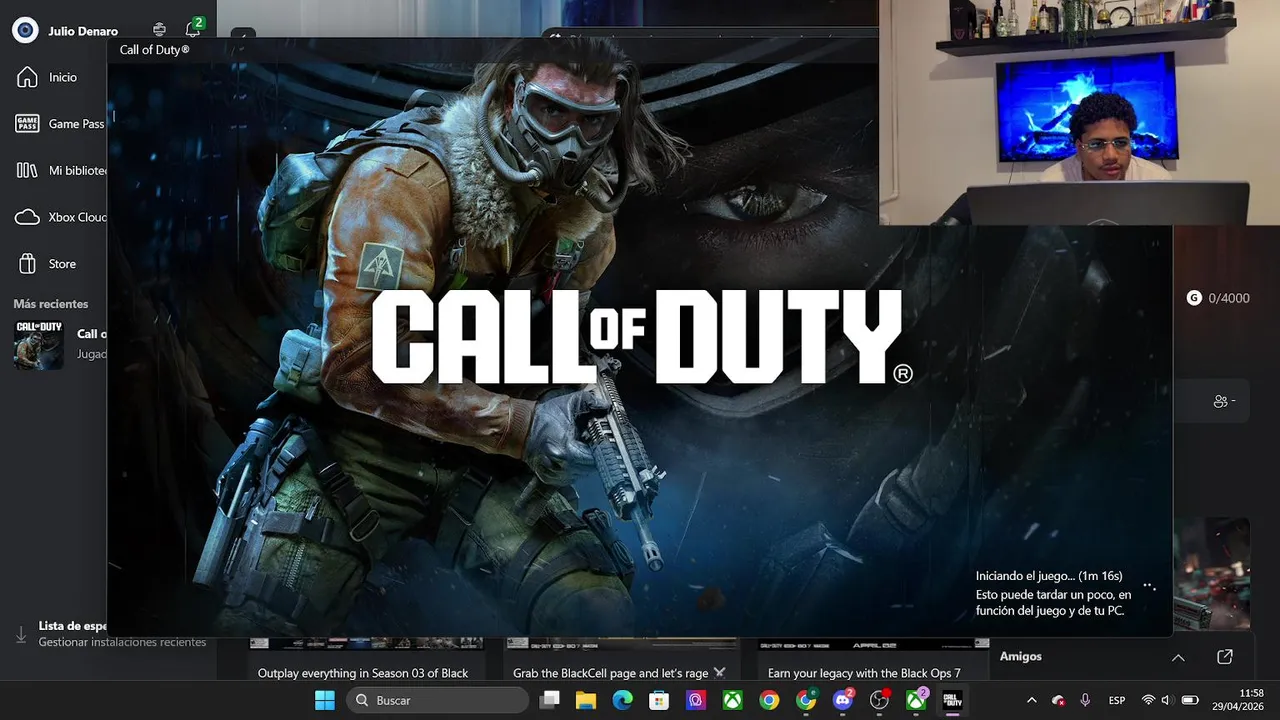Click the Game Pass logo icon
Viewport: 1280px width, 720px height.
(x=27, y=124)
